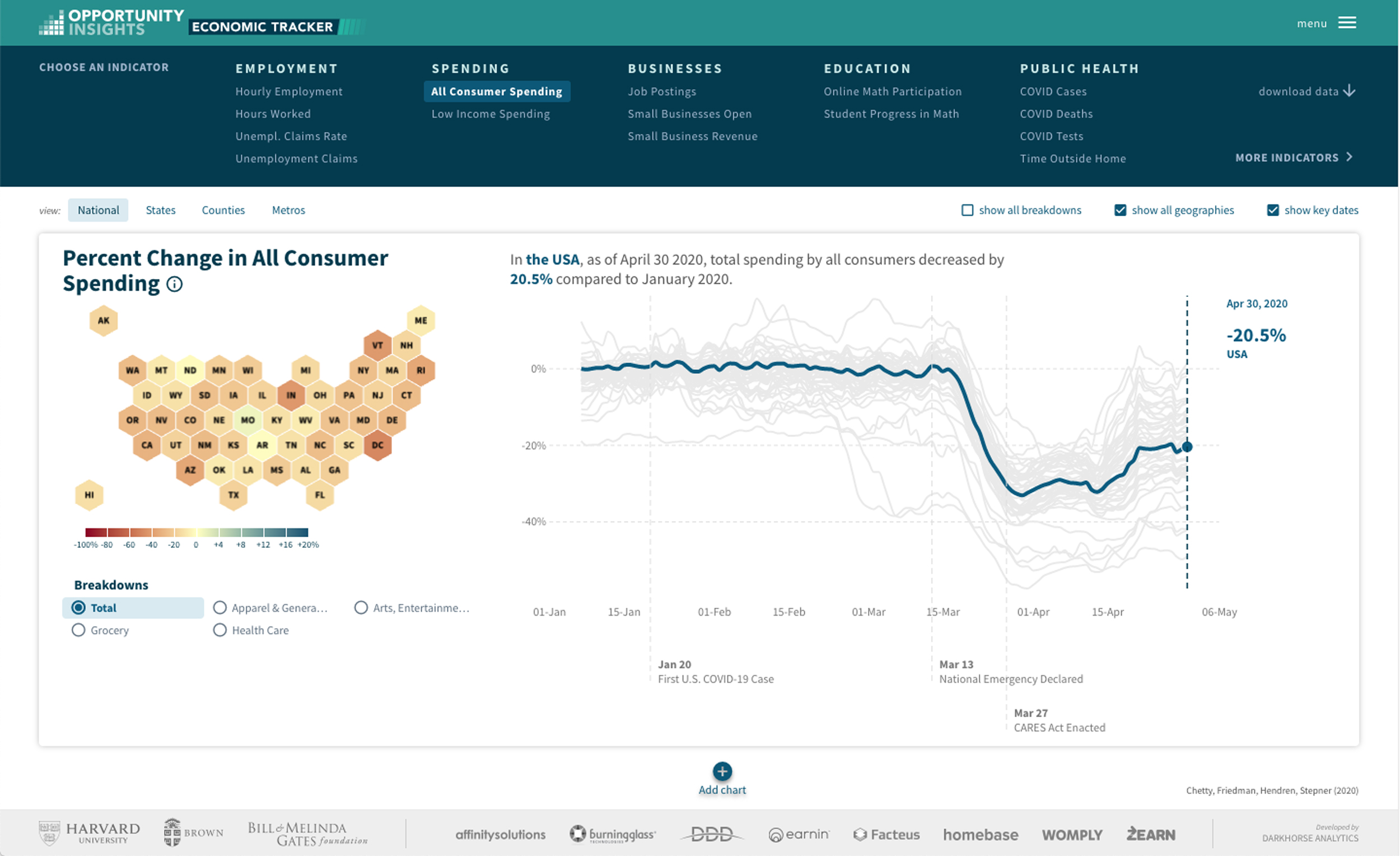Open COVID Tests indicator
The width and height of the screenshot is (1400, 856).
(1051, 137)
